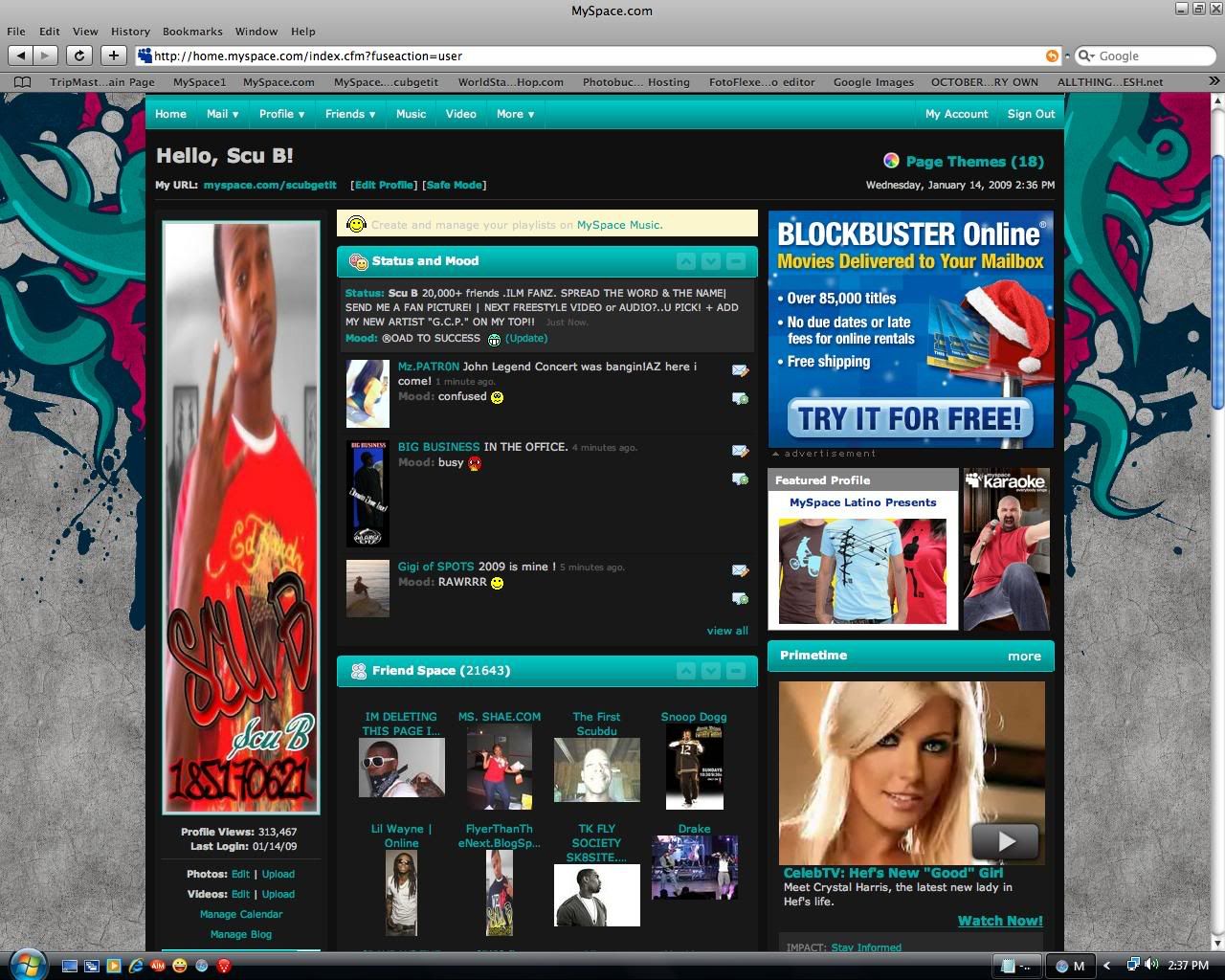This screenshot has height=980, width=1225.
Task: Show hidden tray icons with the arrow
Action: (1107, 966)
